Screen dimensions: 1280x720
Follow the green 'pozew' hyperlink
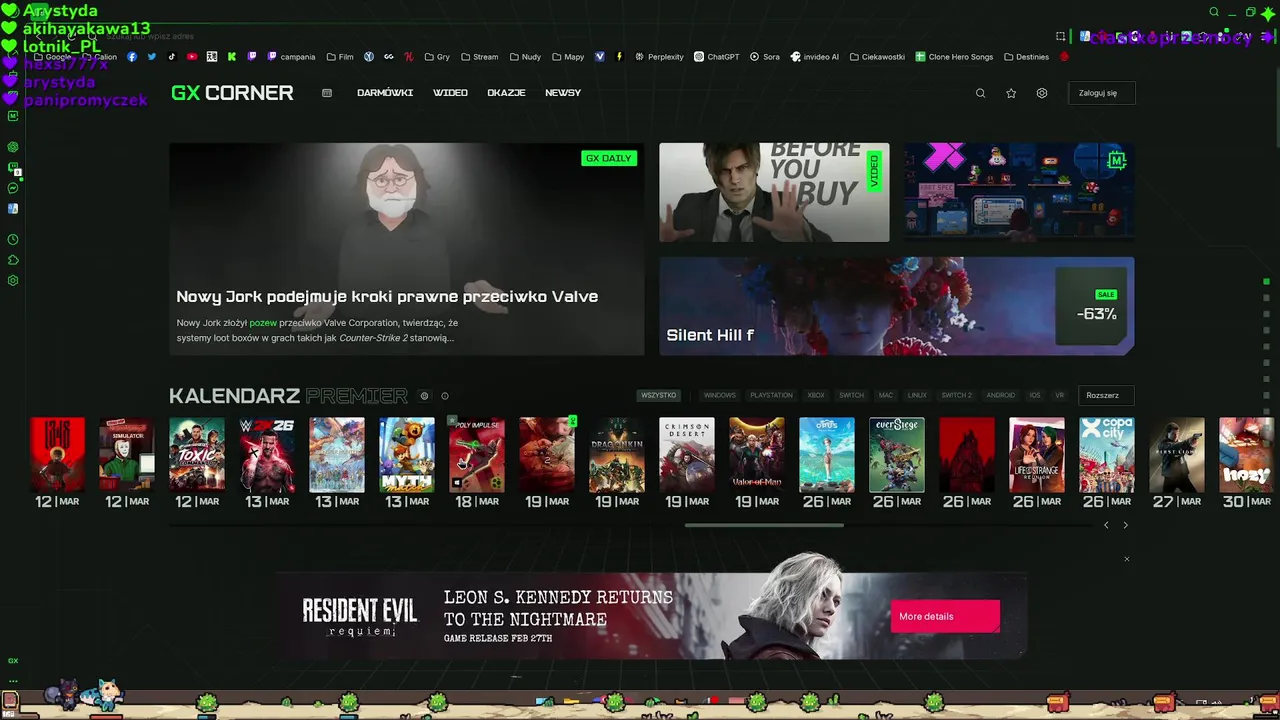click(263, 323)
